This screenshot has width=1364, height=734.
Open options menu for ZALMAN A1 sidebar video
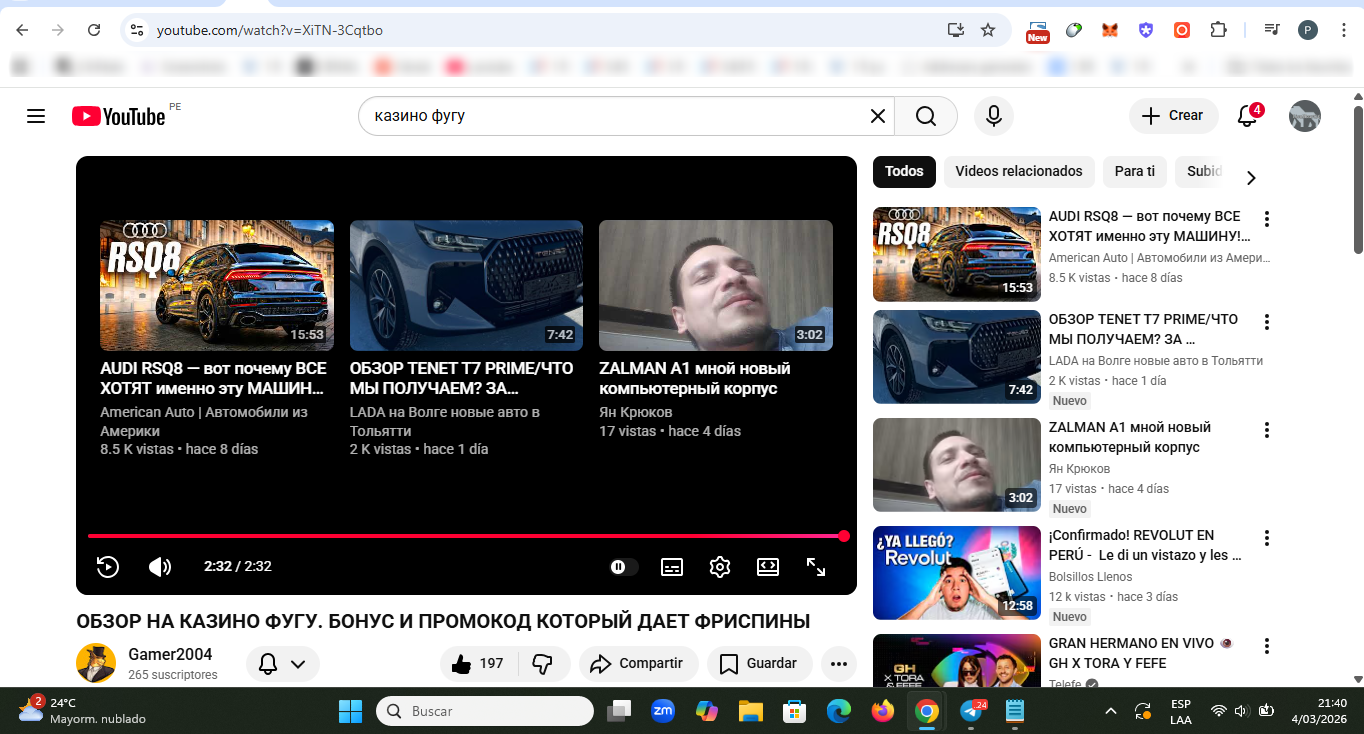1267,430
